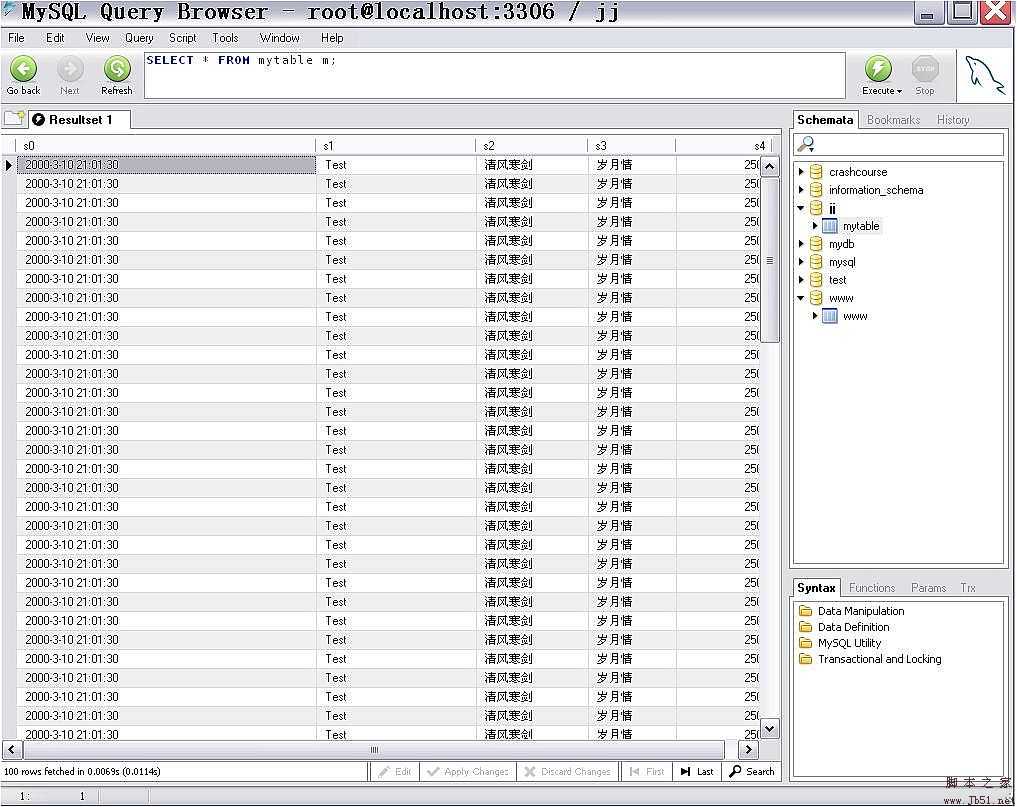Click the s2 column header

coord(531,145)
